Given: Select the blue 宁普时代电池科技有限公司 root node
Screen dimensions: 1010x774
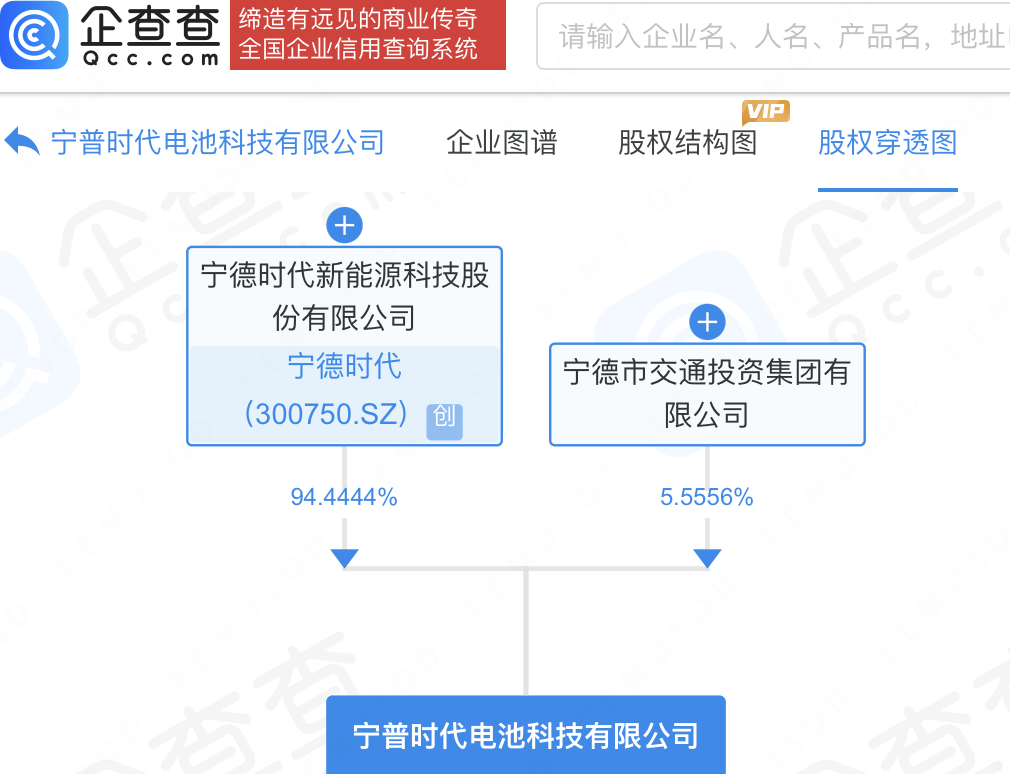Looking at the screenshot, I should (x=526, y=735).
